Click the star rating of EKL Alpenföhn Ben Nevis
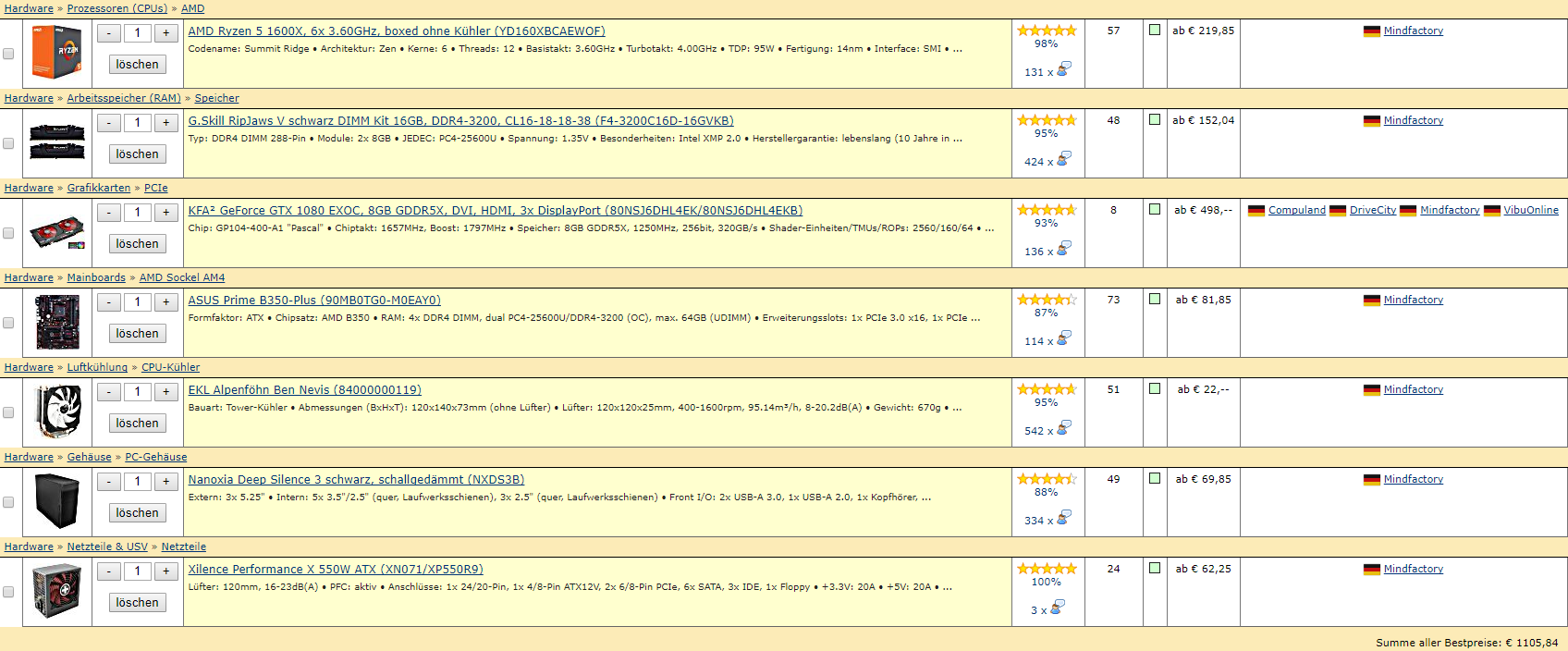The image size is (1568, 651). tap(1047, 389)
